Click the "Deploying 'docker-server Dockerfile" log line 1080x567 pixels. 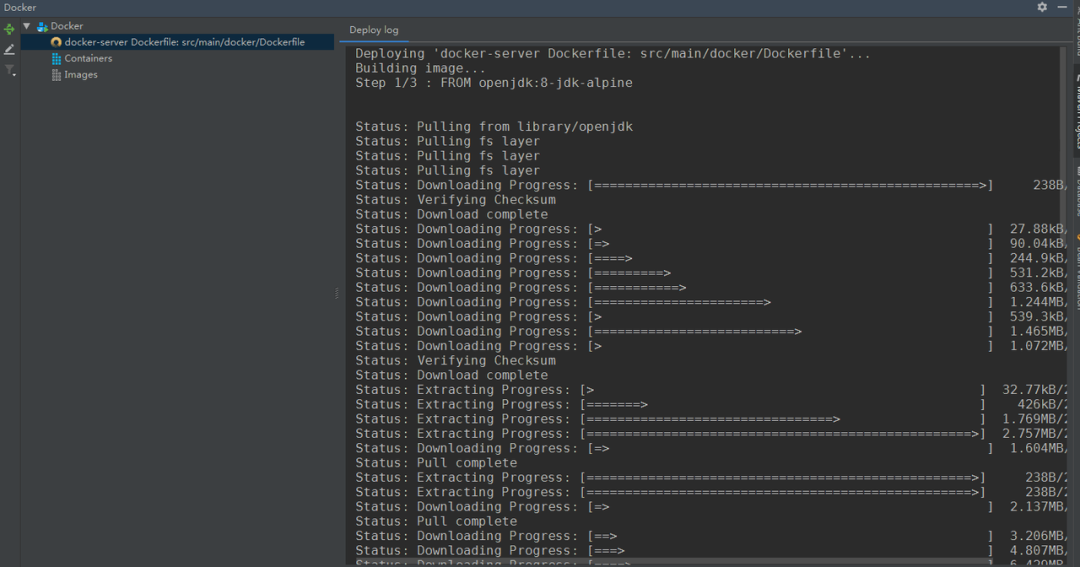click(x=613, y=54)
